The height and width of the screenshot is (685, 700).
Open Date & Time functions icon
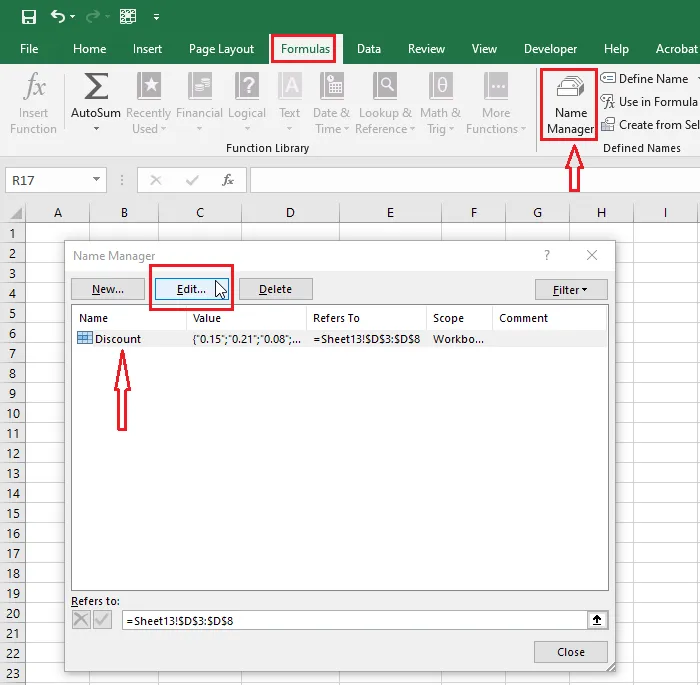(332, 86)
